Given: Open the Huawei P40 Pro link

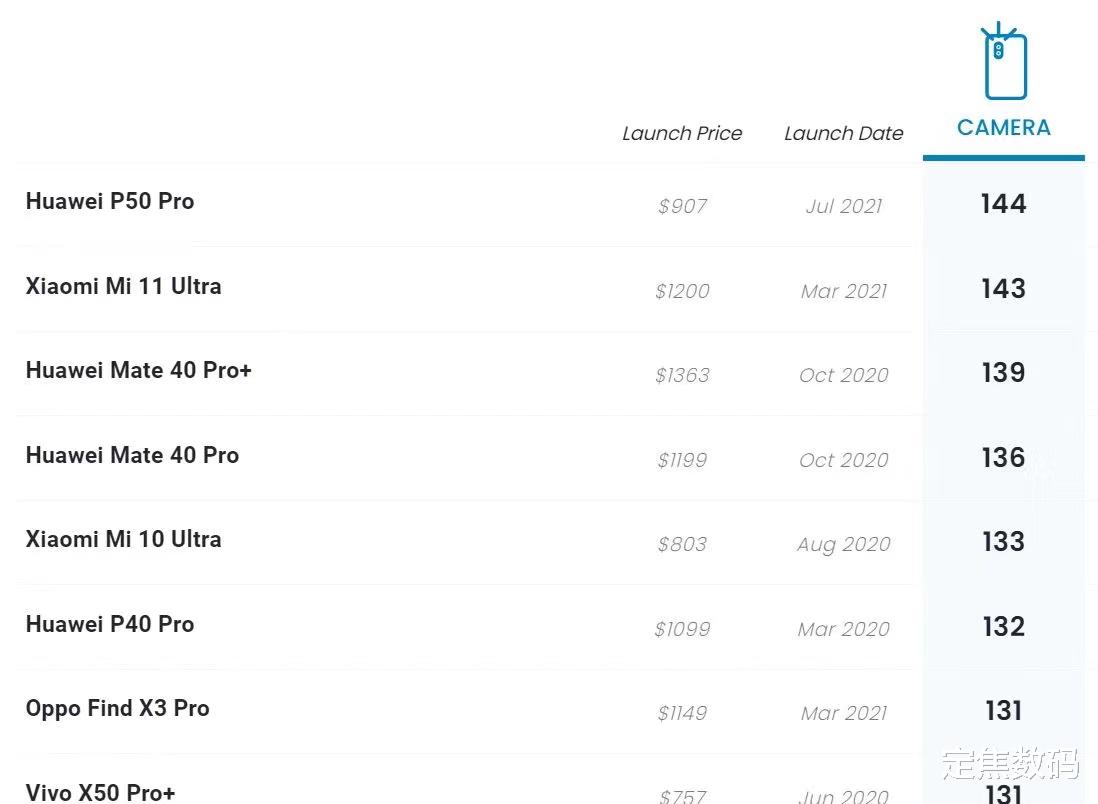Looking at the screenshot, I should [x=110, y=624].
